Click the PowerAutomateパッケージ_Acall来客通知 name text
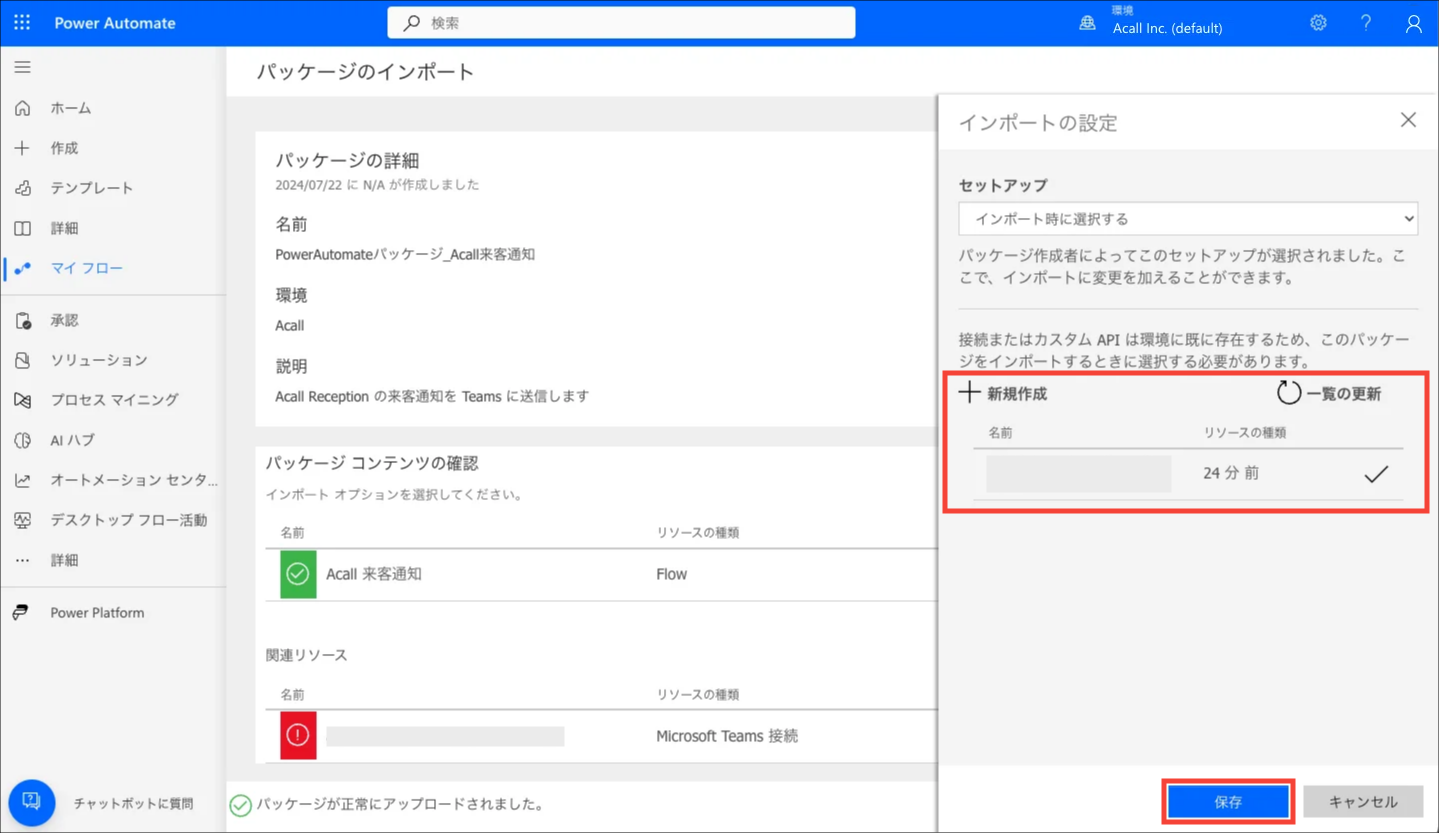The height and width of the screenshot is (833, 1439). pyautogui.click(x=405, y=254)
